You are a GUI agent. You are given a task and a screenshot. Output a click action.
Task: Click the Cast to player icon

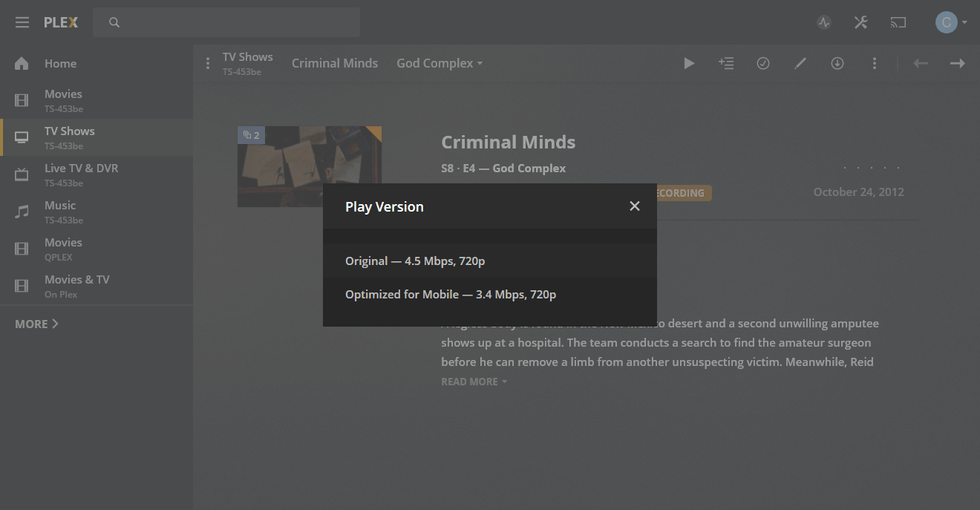coord(898,22)
